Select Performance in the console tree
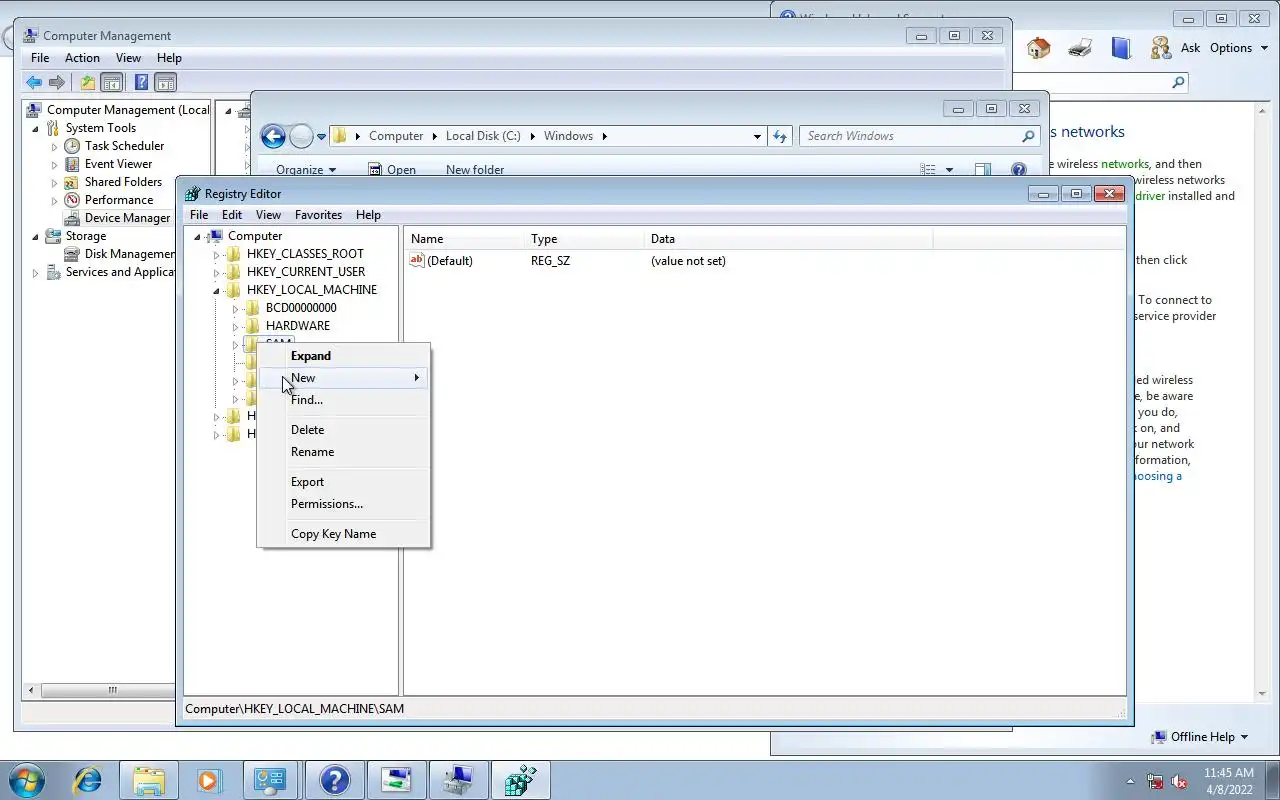The image size is (1280, 800). click(x=119, y=200)
